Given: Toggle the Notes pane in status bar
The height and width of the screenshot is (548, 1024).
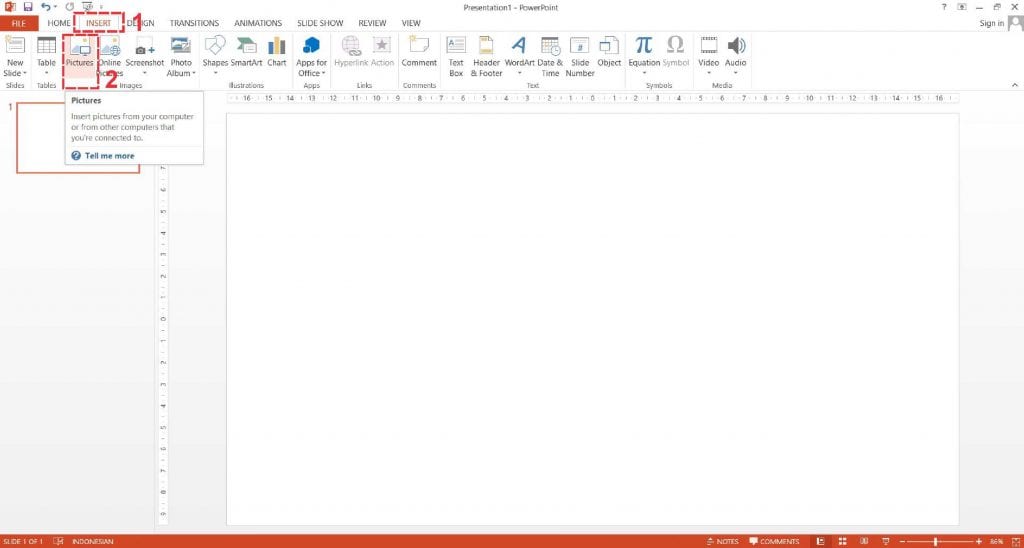Looking at the screenshot, I should pyautogui.click(x=722, y=541).
